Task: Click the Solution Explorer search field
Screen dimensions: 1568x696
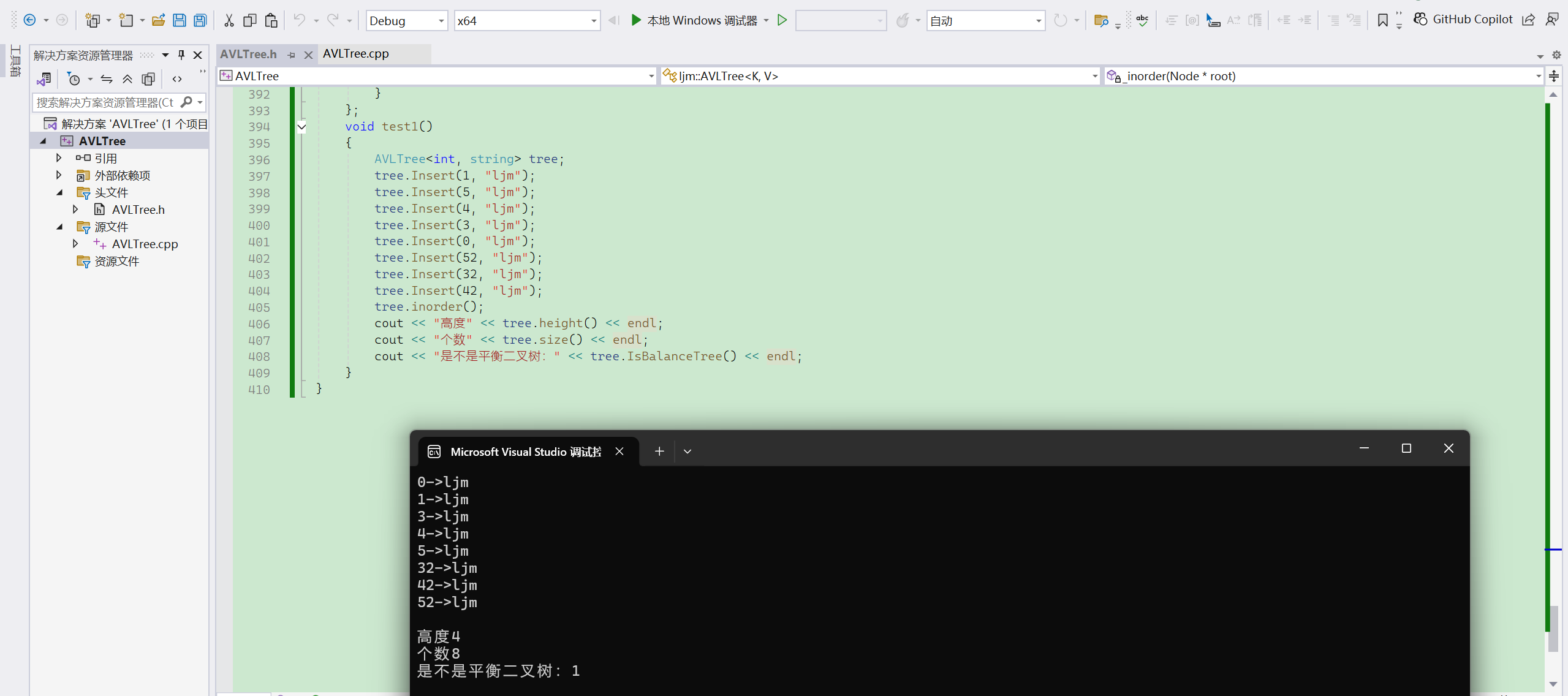Action: click(x=105, y=102)
